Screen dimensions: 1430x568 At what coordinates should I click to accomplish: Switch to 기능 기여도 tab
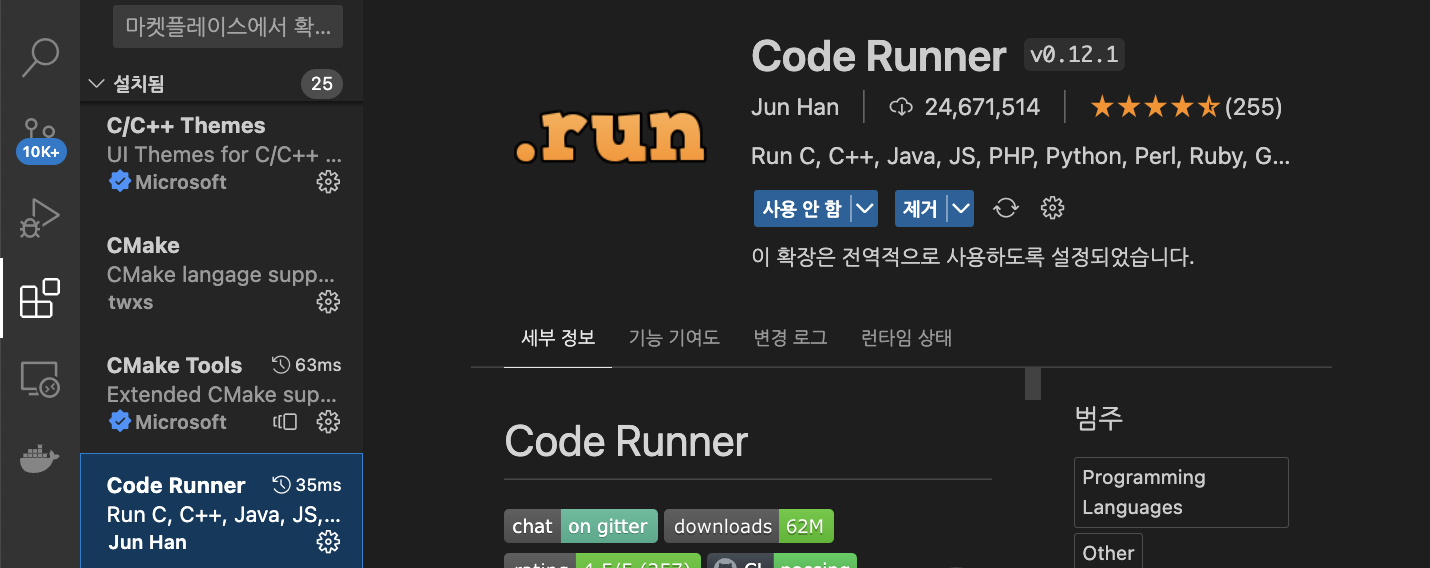pos(674,338)
